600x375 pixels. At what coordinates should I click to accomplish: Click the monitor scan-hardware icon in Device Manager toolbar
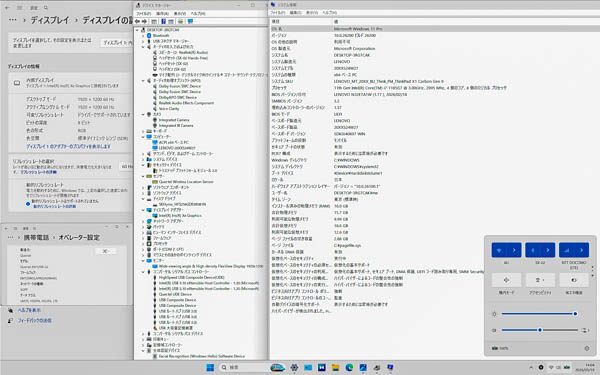[190, 21]
